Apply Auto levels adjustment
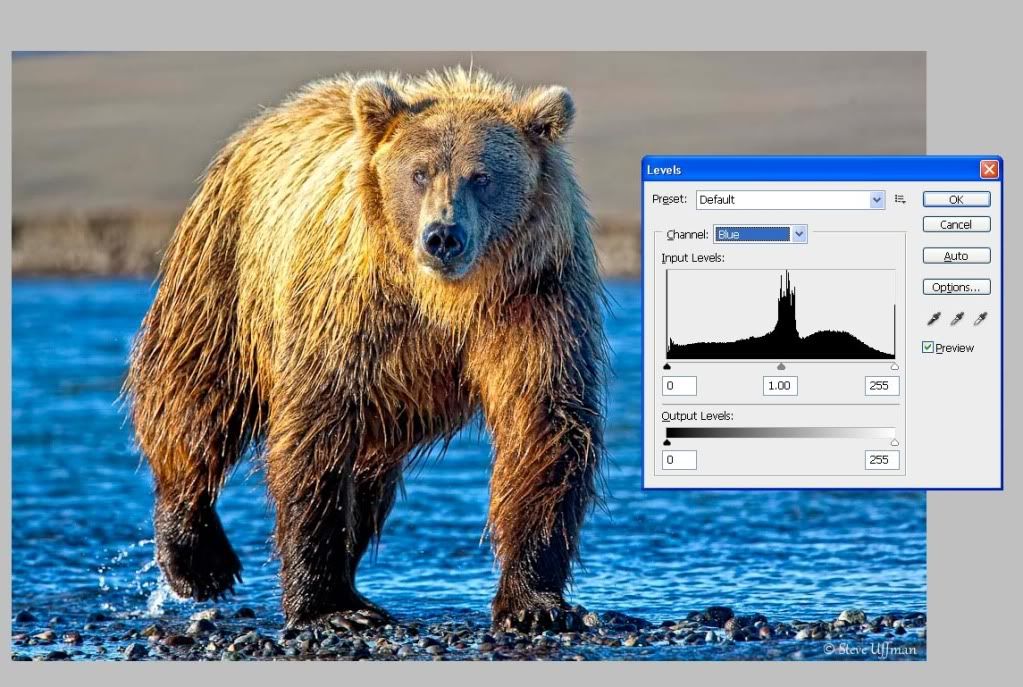Screen dimensions: 1023x687 [x=956, y=256]
